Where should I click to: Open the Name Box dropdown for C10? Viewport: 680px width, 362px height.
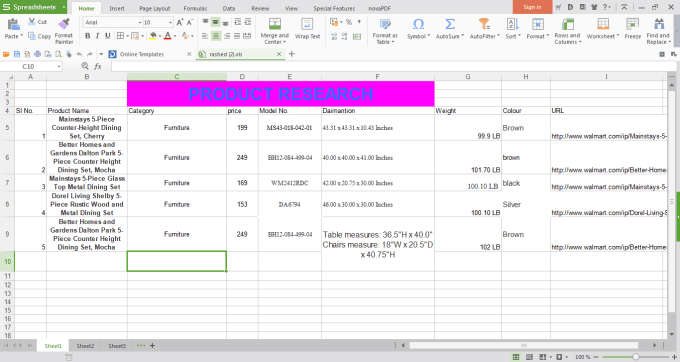59,66
